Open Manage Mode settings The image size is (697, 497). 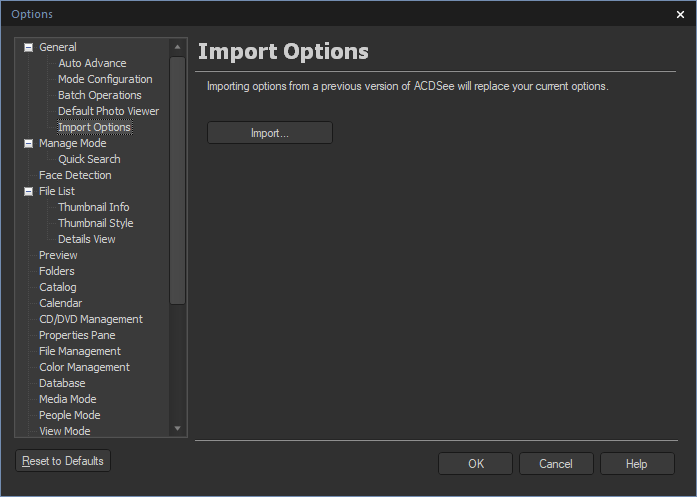tap(72, 143)
